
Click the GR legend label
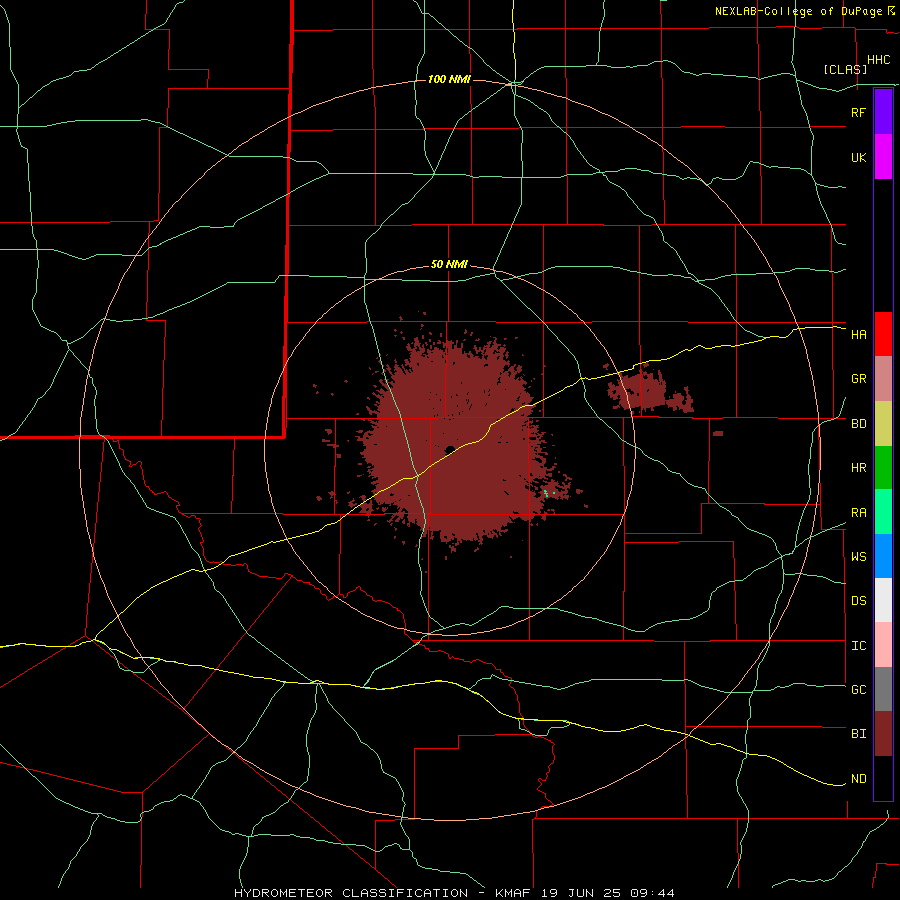click(x=858, y=379)
